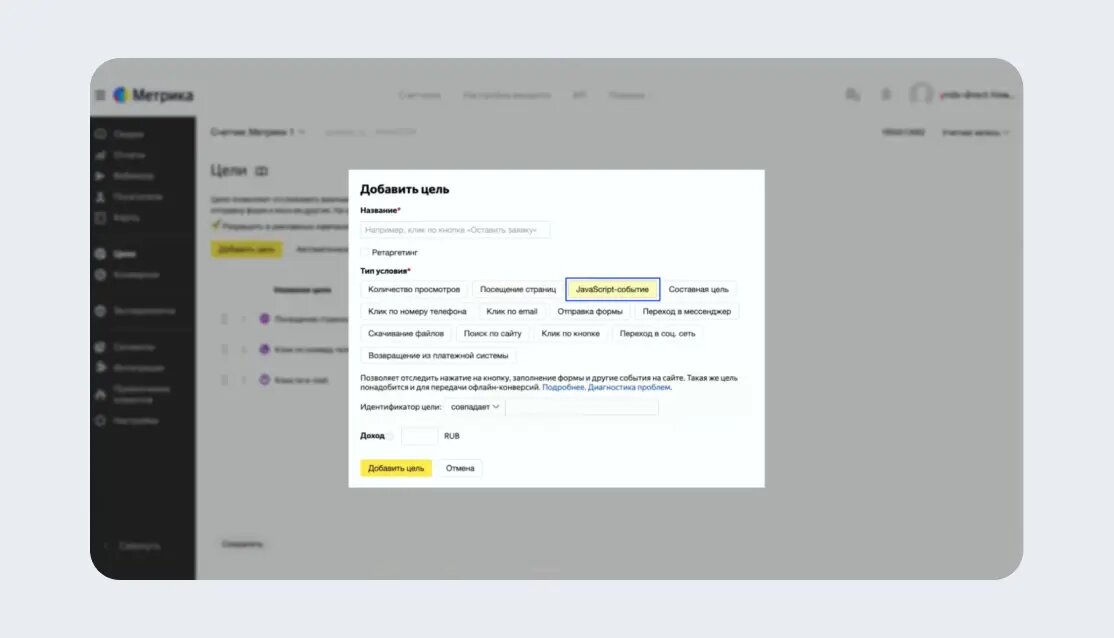Select the Переход в соц. сеть condition
1114x638 pixels.
(657, 333)
